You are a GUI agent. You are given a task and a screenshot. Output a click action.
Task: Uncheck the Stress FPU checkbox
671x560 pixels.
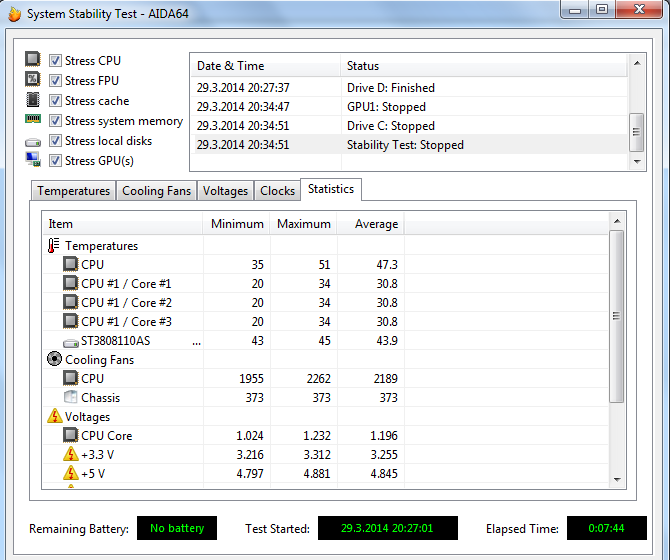coord(55,80)
